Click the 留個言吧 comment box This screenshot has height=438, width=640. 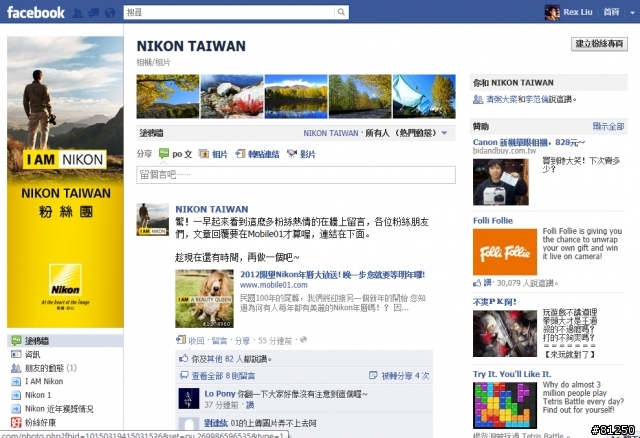coord(296,175)
